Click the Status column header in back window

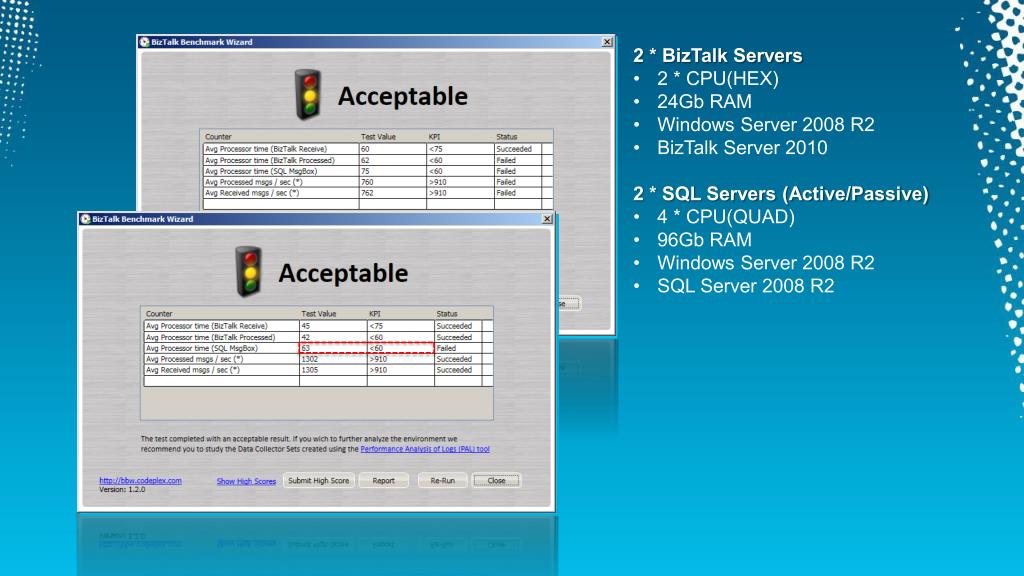[x=507, y=137]
